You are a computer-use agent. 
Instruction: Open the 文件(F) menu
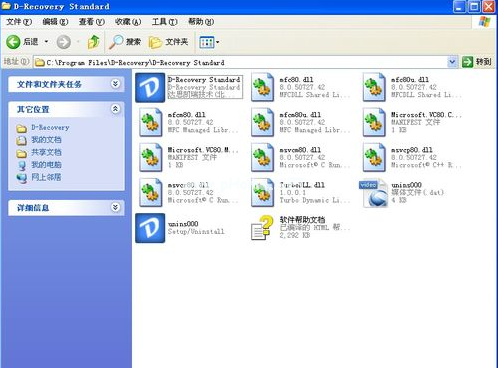[x=19, y=22]
